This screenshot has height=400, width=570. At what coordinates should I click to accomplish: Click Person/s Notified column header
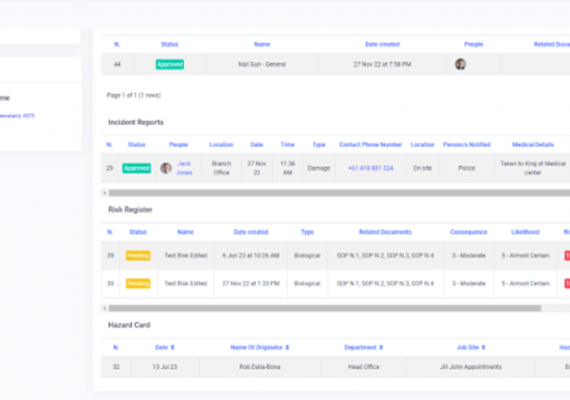click(x=466, y=145)
